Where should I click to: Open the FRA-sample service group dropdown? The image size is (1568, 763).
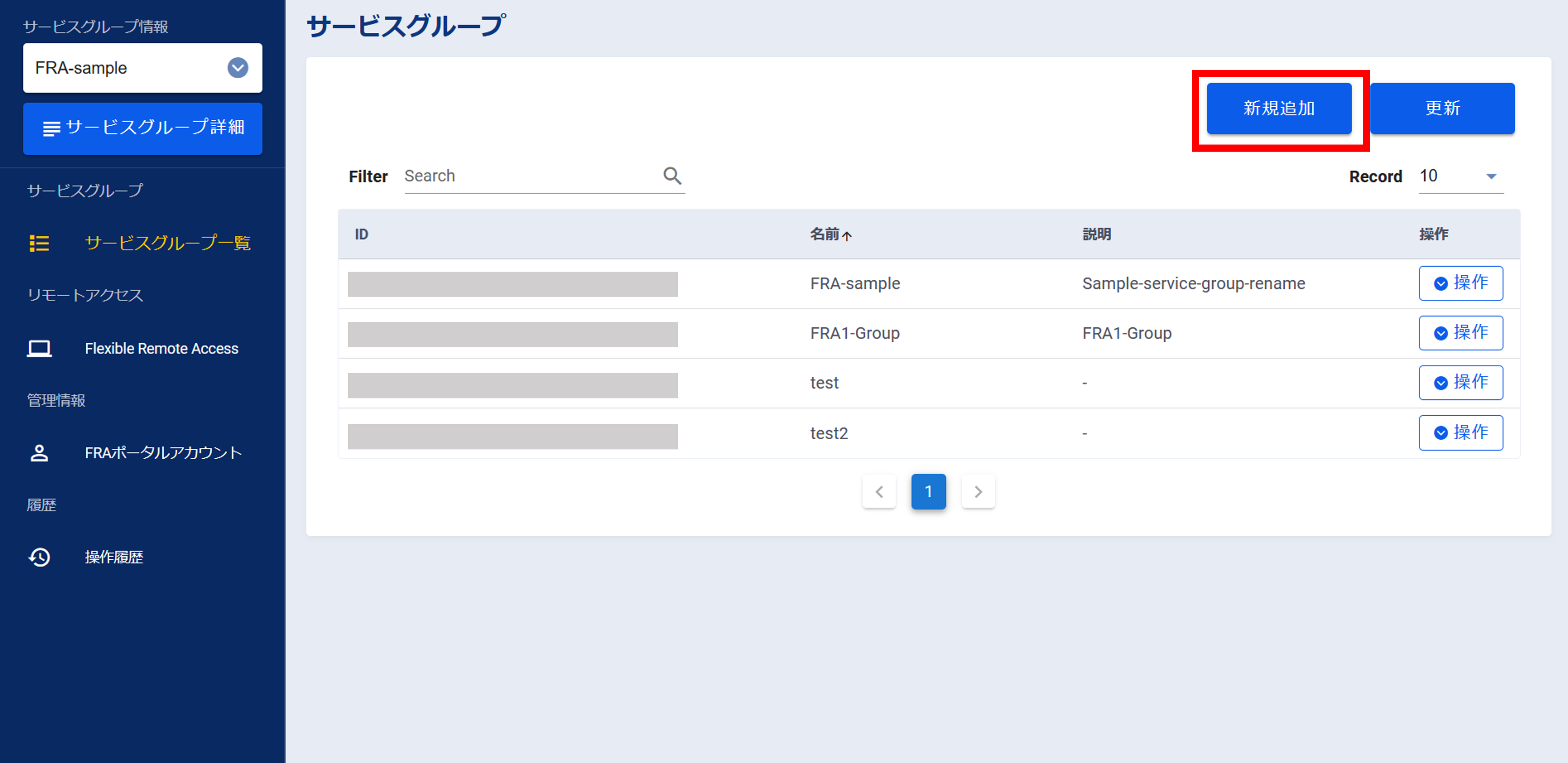237,67
